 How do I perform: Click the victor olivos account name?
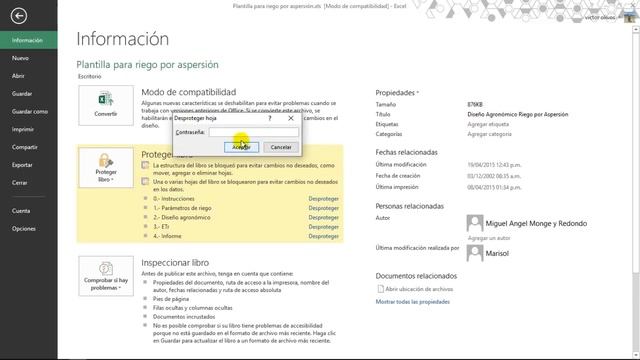[x=600, y=18]
